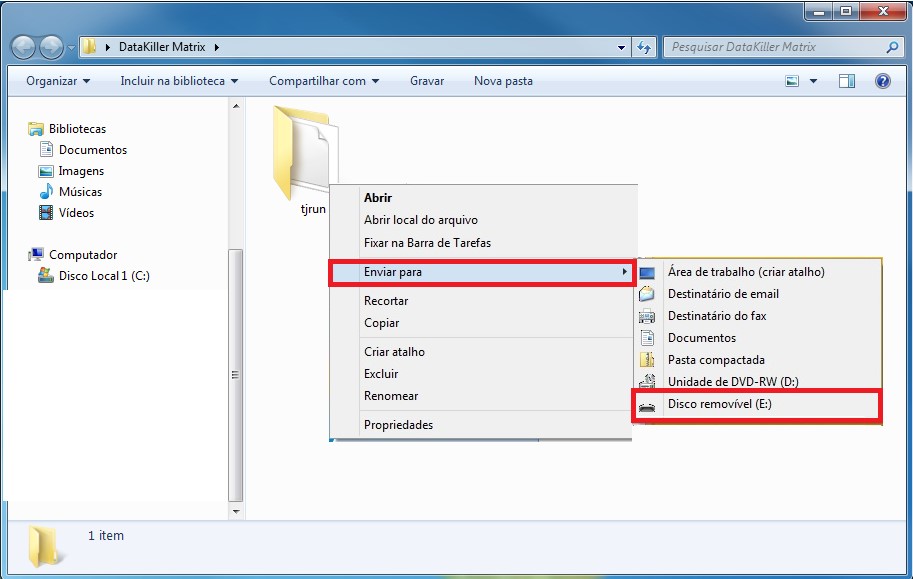Click sidebar scrollbar down arrow

click(x=236, y=511)
